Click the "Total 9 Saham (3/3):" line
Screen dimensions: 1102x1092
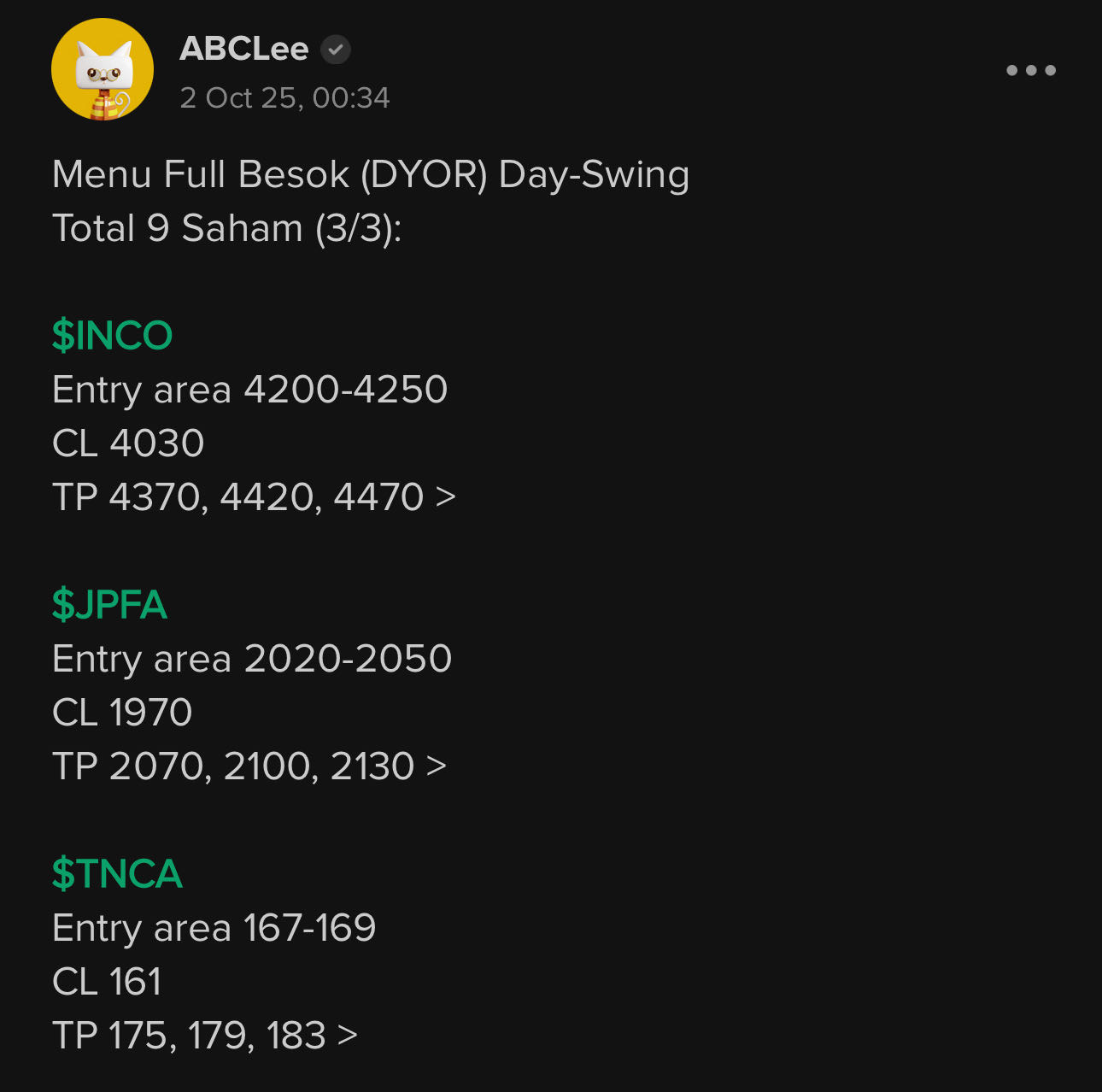226,228
